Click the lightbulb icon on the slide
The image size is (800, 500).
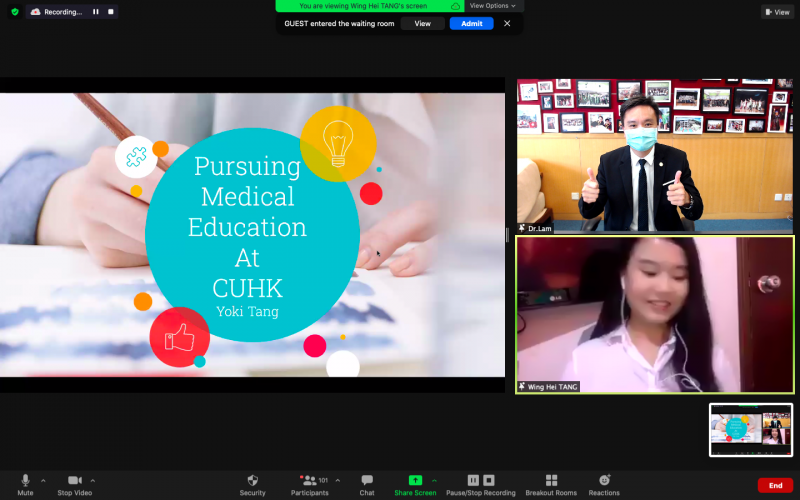point(338,143)
